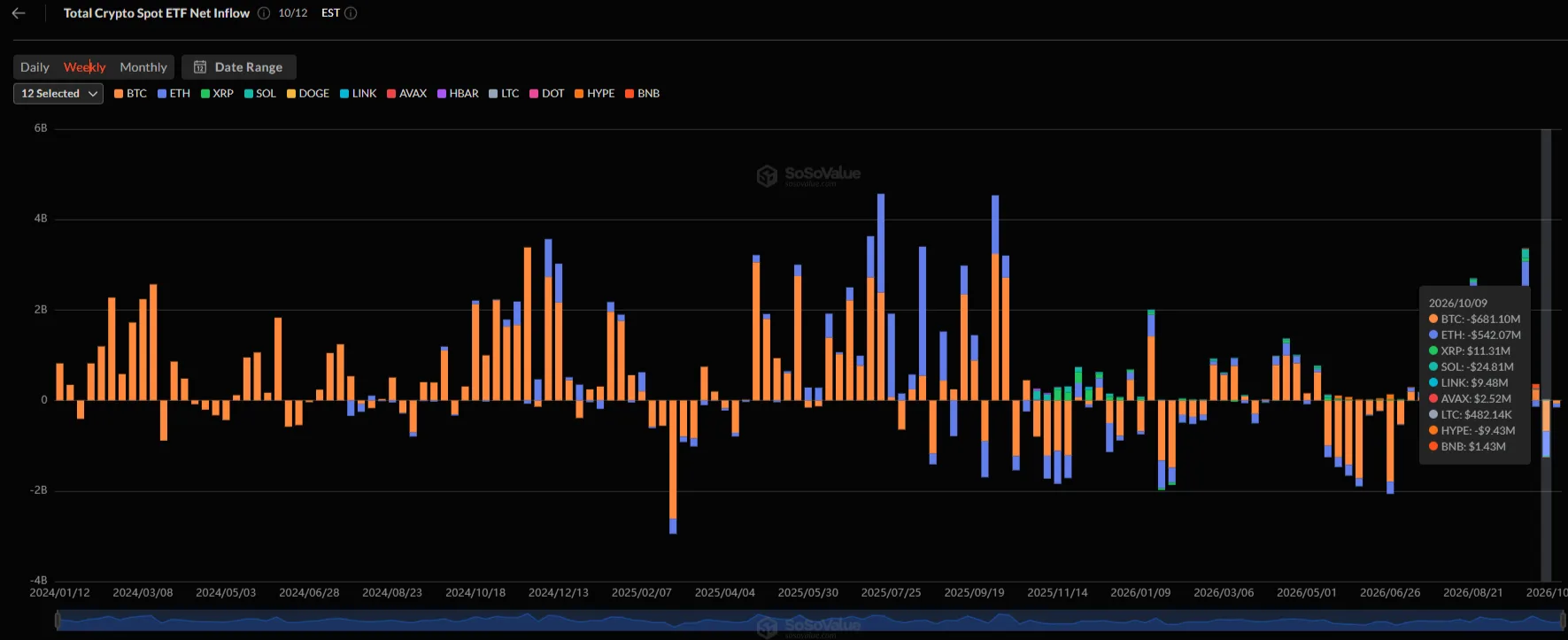Click the 10/12 date text in the header
1568x640 pixels.
pos(293,13)
